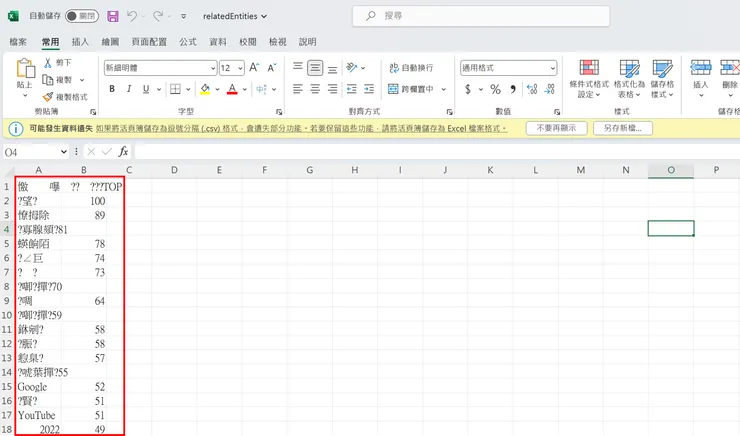Image resolution: width=740 pixels, height=436 pixels.
Task: Switch to the 檢視 ribbon tab
Action: tap(278, 42)
